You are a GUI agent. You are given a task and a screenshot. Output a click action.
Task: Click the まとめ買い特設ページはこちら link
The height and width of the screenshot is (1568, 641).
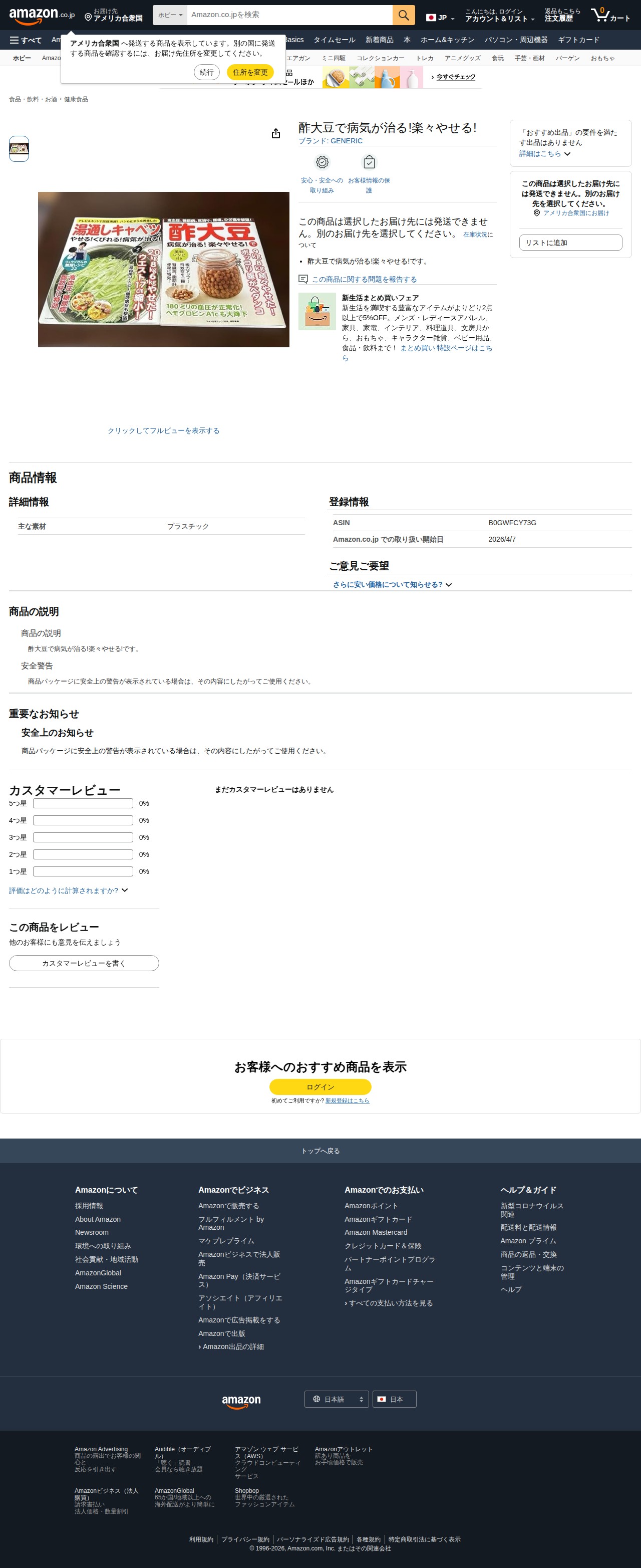click(x=446, y=348)
